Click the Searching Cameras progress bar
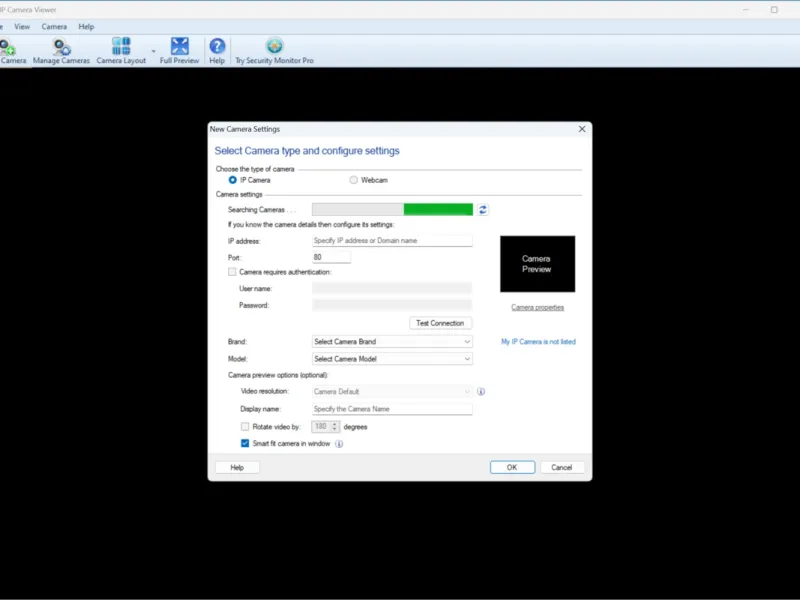Viewport: 800px width, 600px height. click(392, 209)
